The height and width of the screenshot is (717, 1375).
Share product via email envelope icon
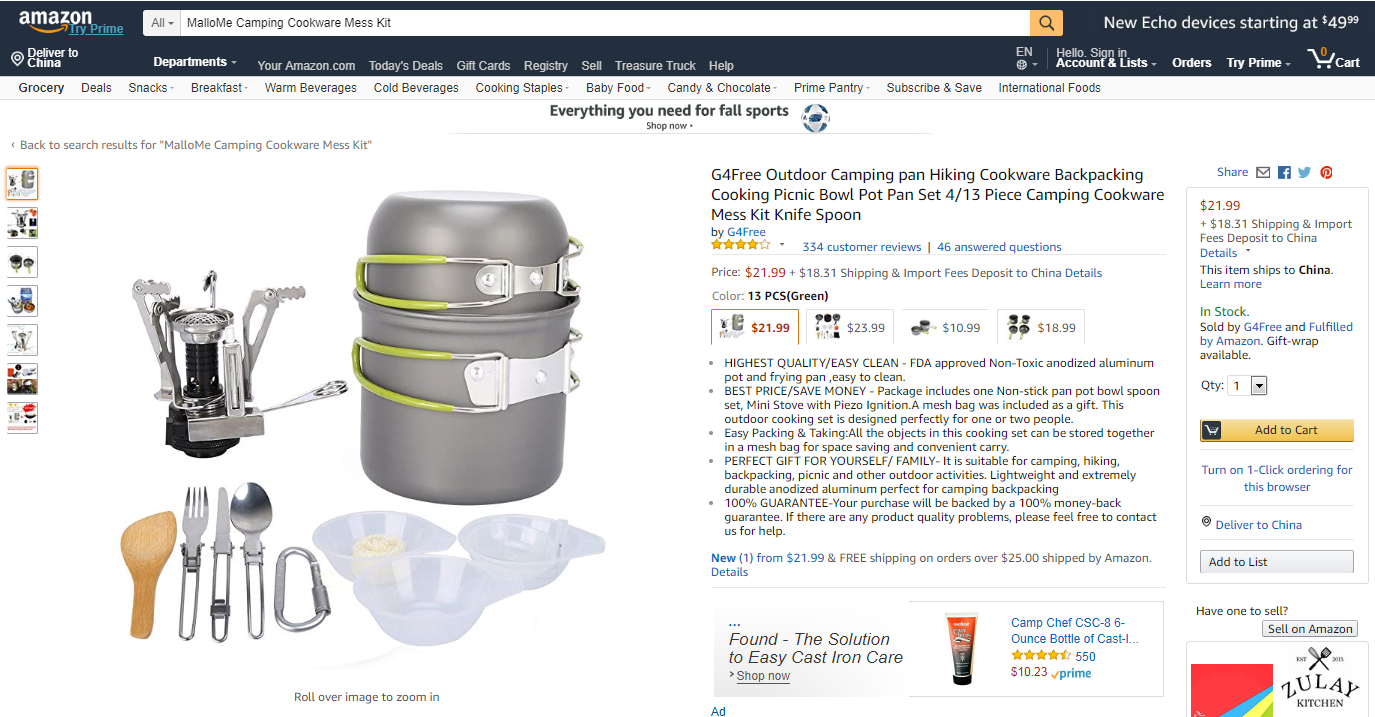coord(1263,172)
